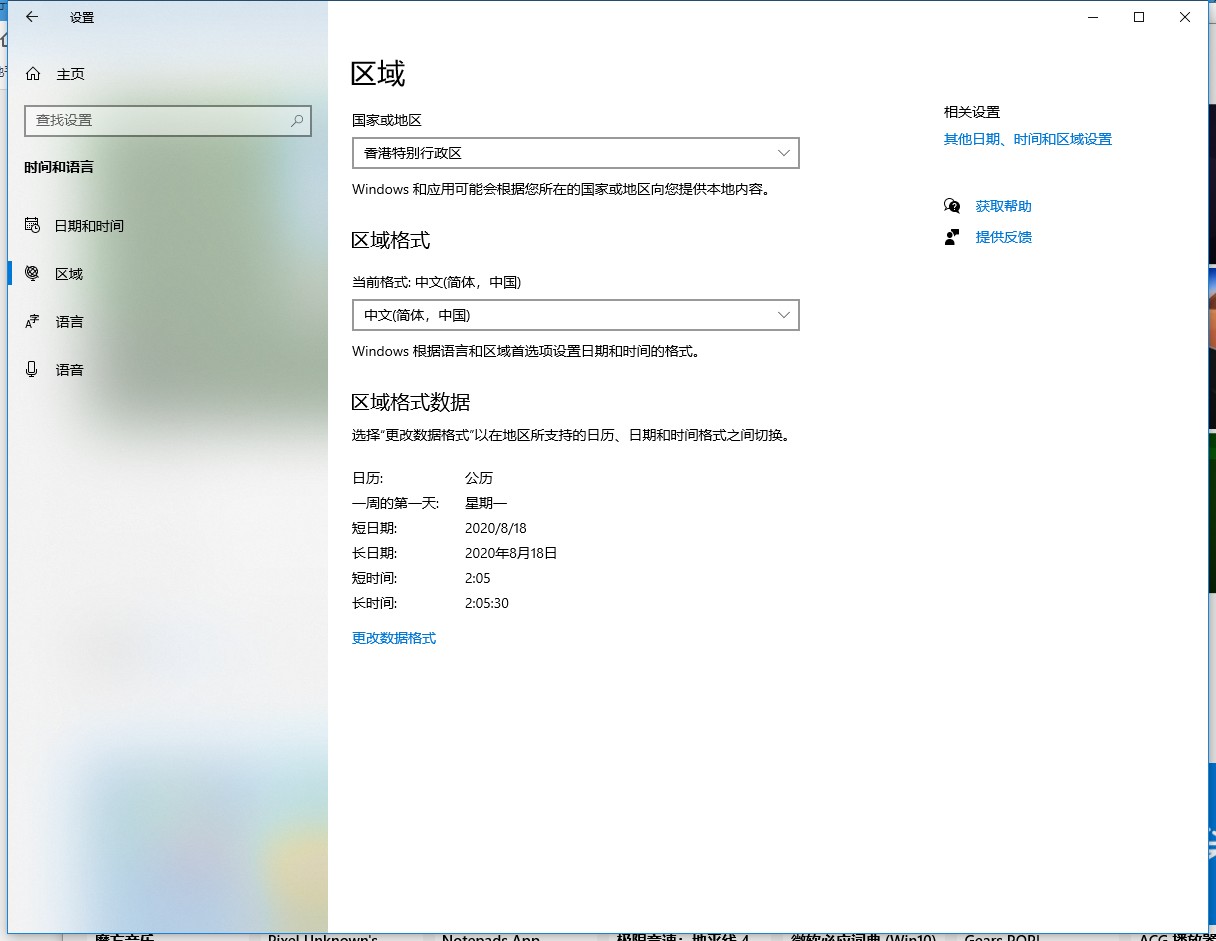This screenshot has width=1216, height=941.
Task: Click the 更改数据格式 link
Action: coord(394,637)
